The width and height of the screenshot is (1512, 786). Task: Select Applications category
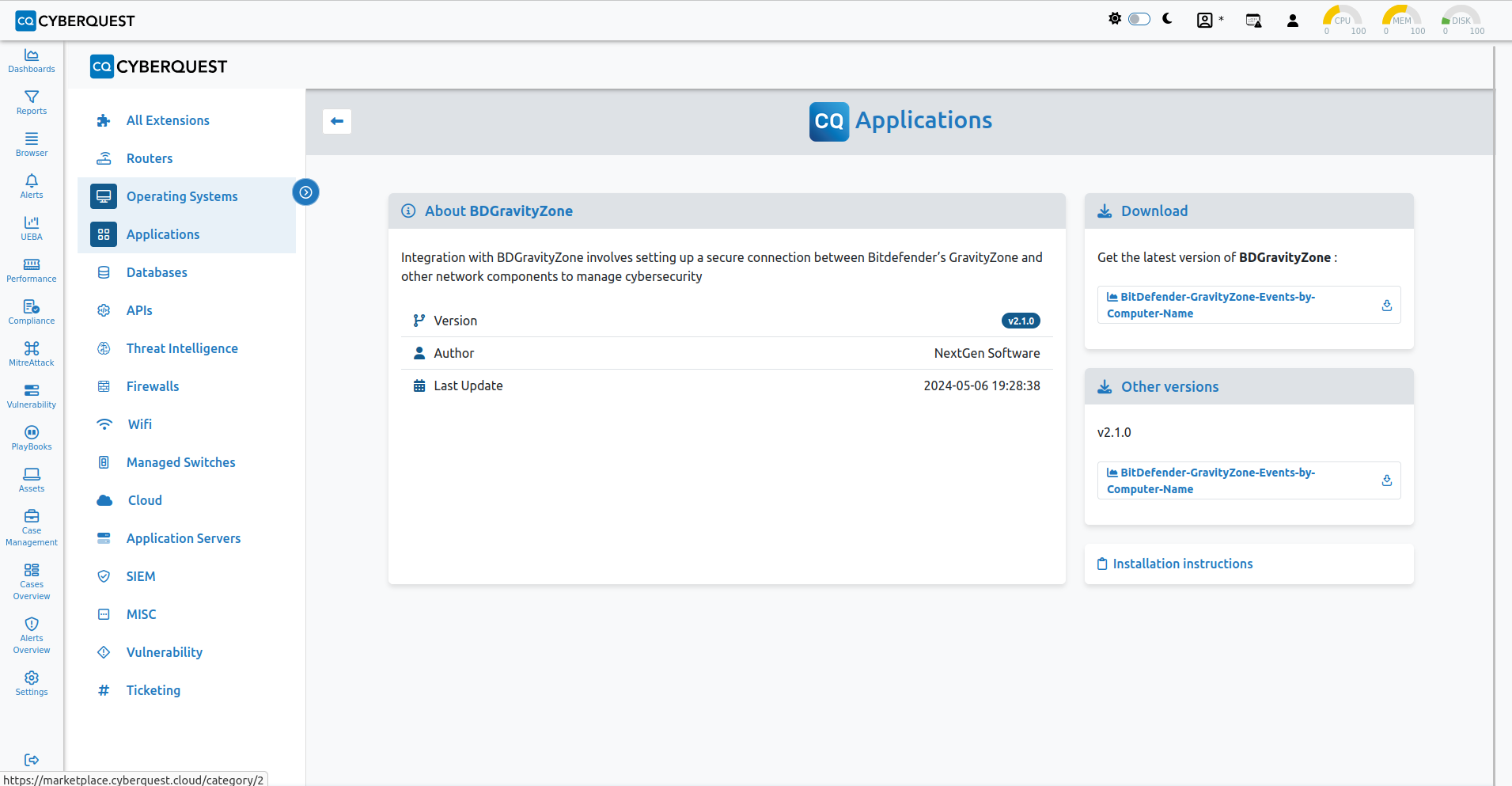(187, 234)
